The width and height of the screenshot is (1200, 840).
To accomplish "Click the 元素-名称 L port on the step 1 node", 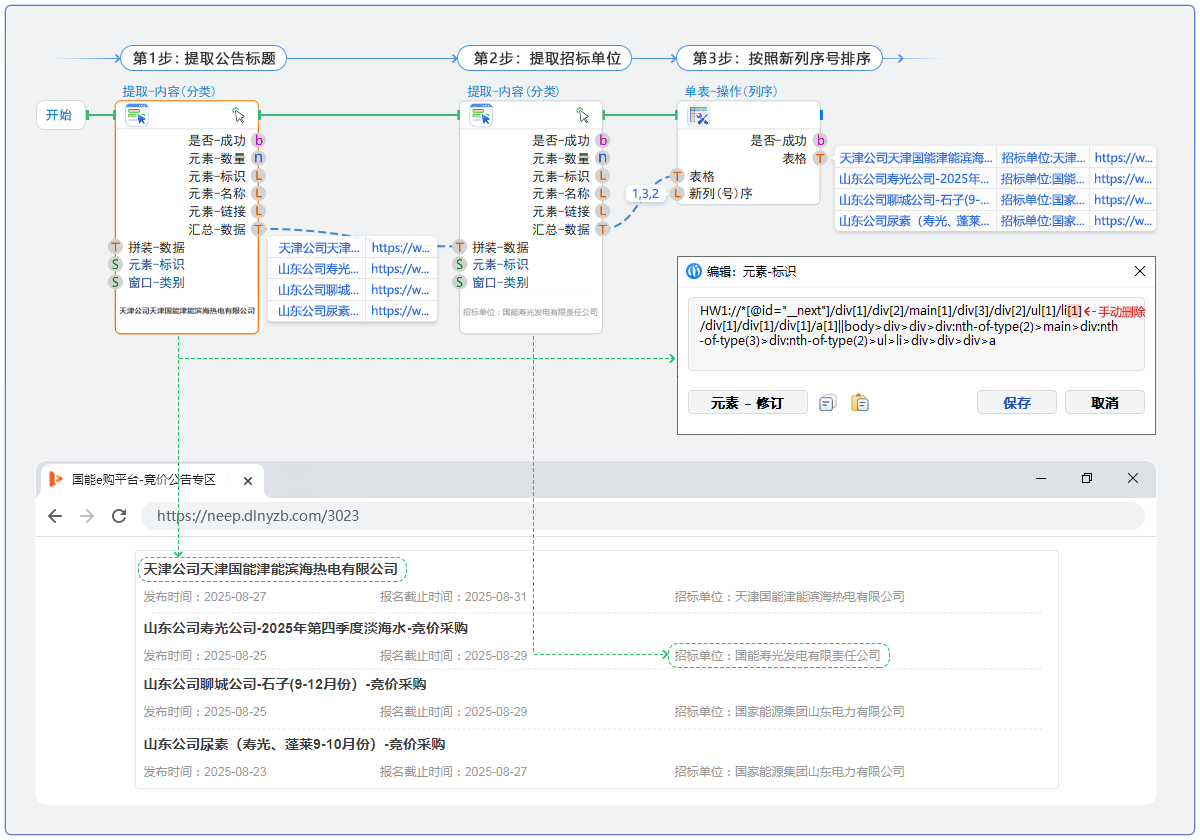I will coord(258,193).
